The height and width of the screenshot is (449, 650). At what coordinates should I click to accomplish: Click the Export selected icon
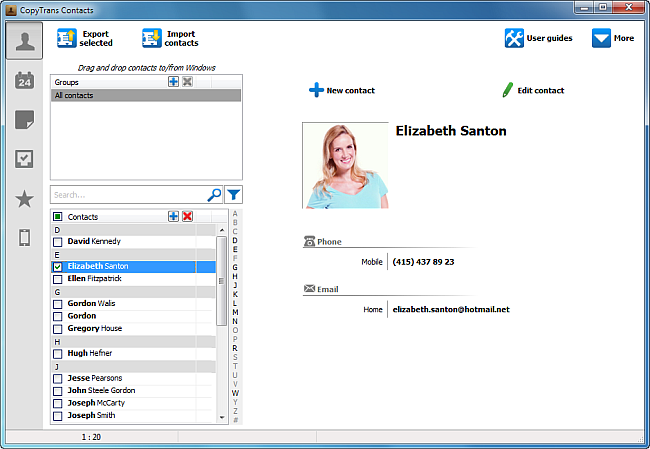point(67,38)
